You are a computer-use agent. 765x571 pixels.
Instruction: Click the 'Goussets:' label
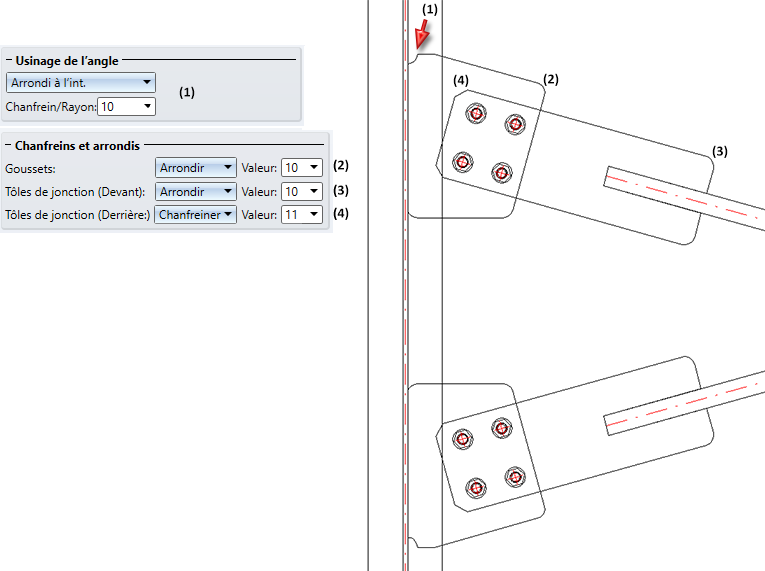(30, 169)
